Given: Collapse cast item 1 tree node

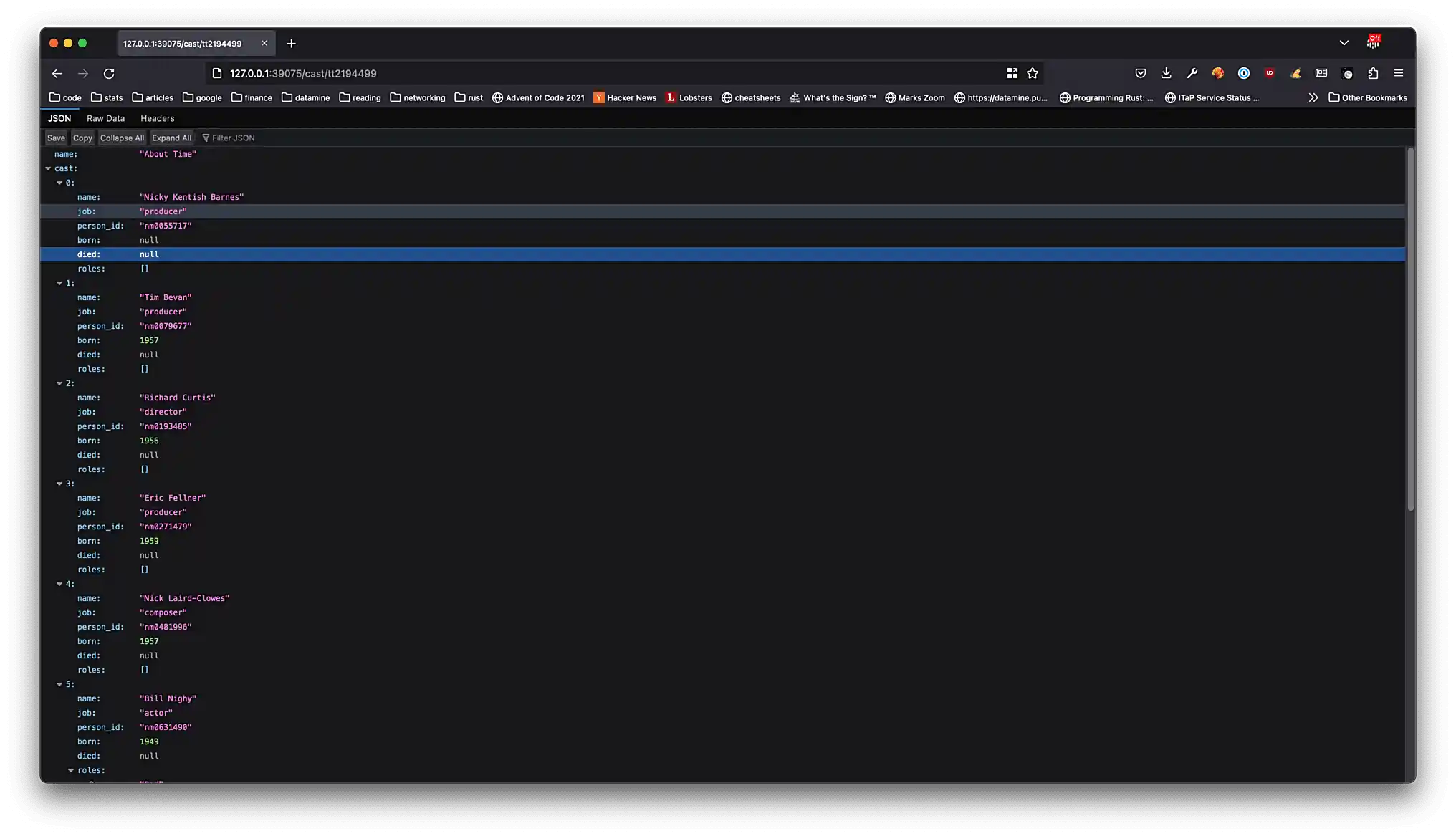Looking at the screenshot, I should [x=59, y=283].
